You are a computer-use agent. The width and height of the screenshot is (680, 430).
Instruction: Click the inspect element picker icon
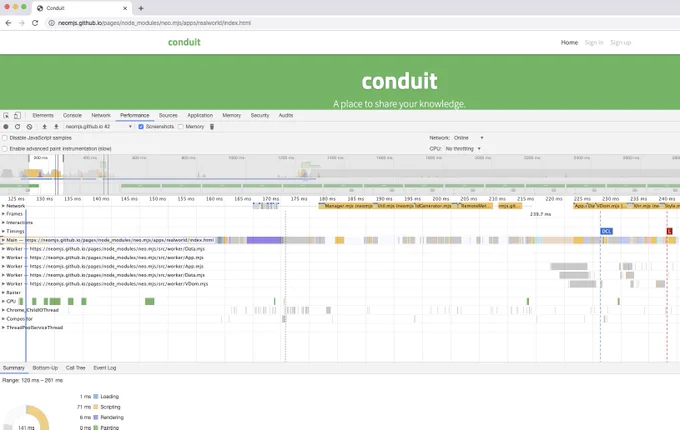coord(6,115)
